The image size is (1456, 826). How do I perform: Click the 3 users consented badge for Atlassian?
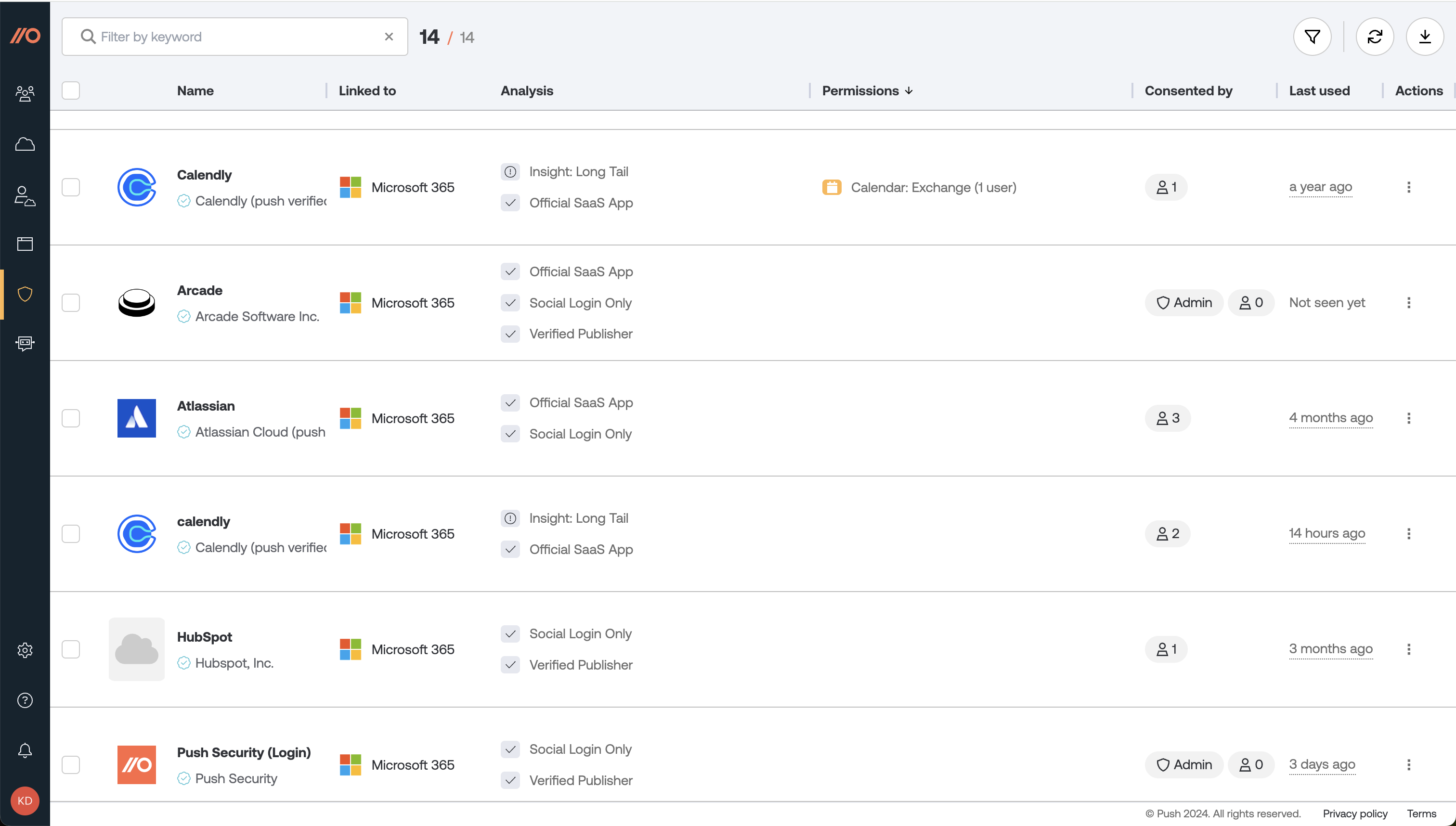click(x=1167, y=418)
